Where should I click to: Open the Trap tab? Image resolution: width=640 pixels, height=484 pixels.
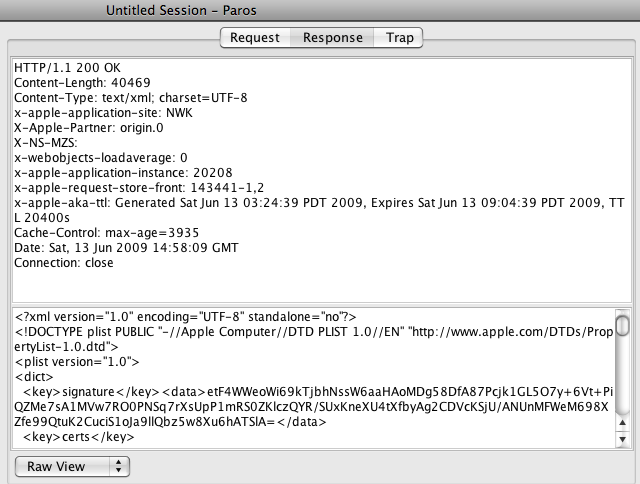coord(399,38)
